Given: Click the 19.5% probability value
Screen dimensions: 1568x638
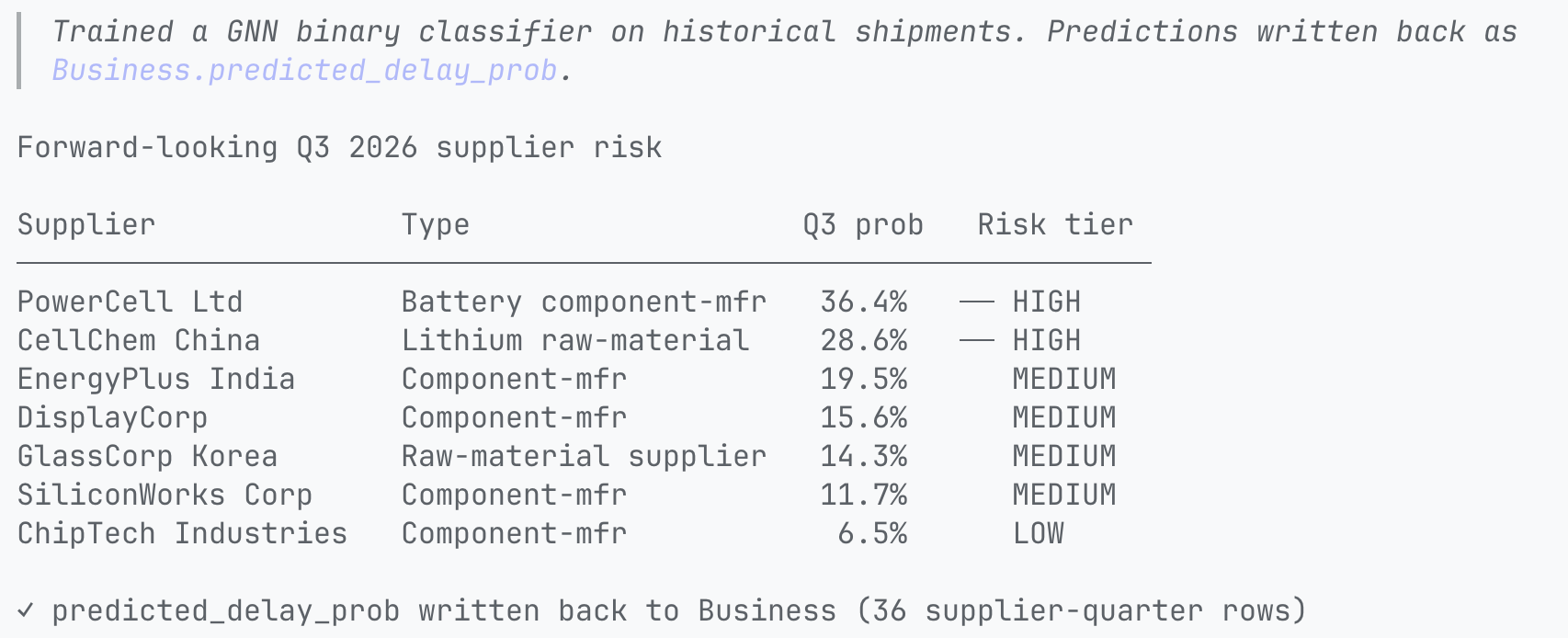Looking at the screenshot, I should [x=863, y=380].
